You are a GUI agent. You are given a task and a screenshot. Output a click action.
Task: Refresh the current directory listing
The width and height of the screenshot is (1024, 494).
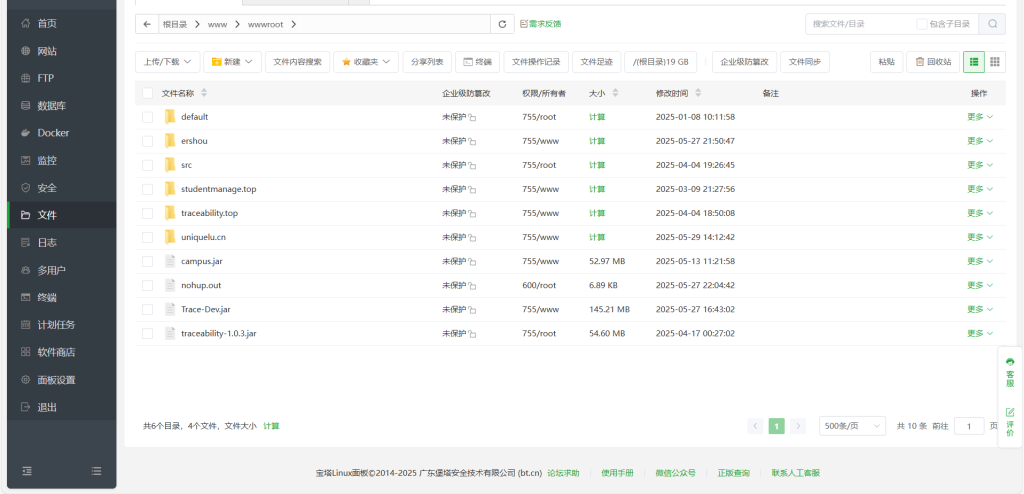point(504,24)
